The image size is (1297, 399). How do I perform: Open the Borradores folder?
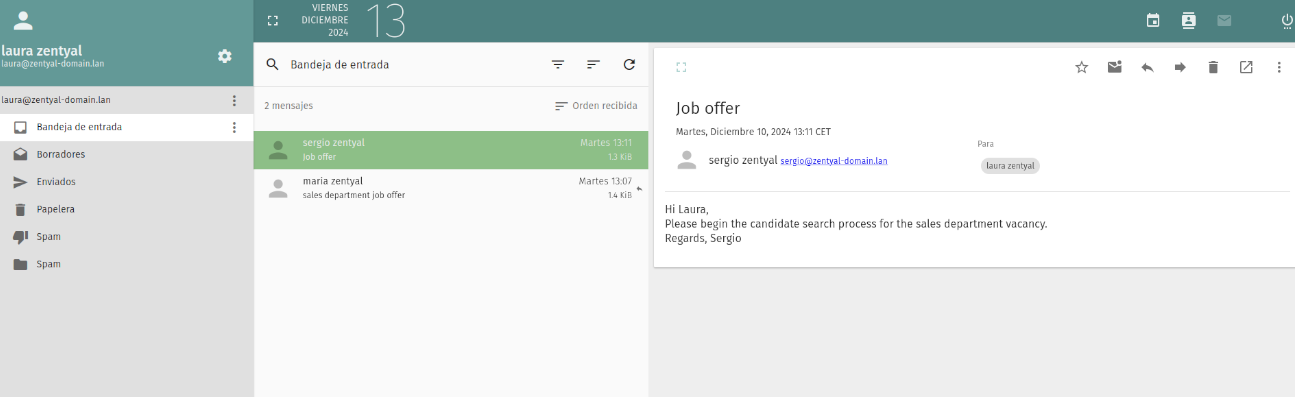(x=126, y=155)
